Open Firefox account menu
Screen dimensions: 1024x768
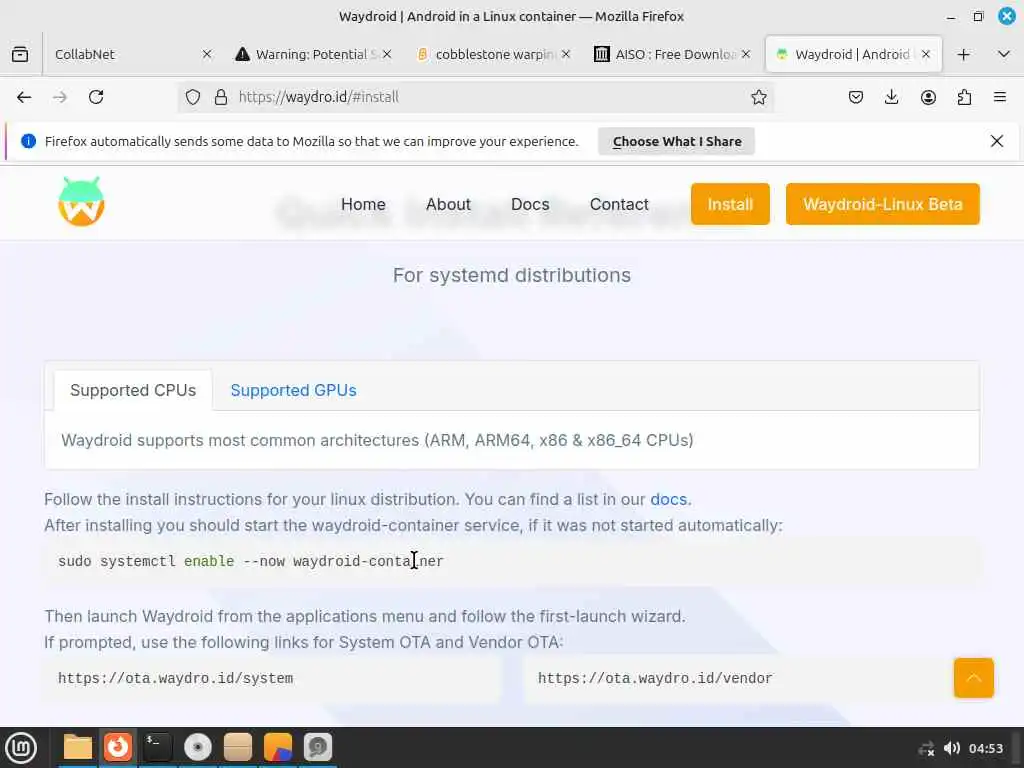(x=928, y=97)
